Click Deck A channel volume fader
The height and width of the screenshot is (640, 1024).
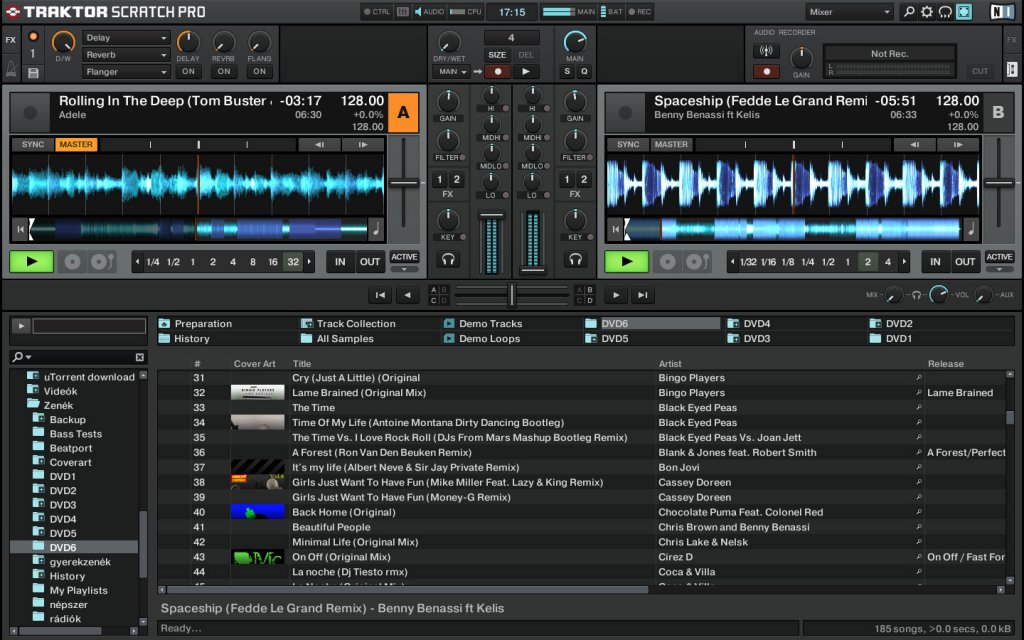click(491, 216)
